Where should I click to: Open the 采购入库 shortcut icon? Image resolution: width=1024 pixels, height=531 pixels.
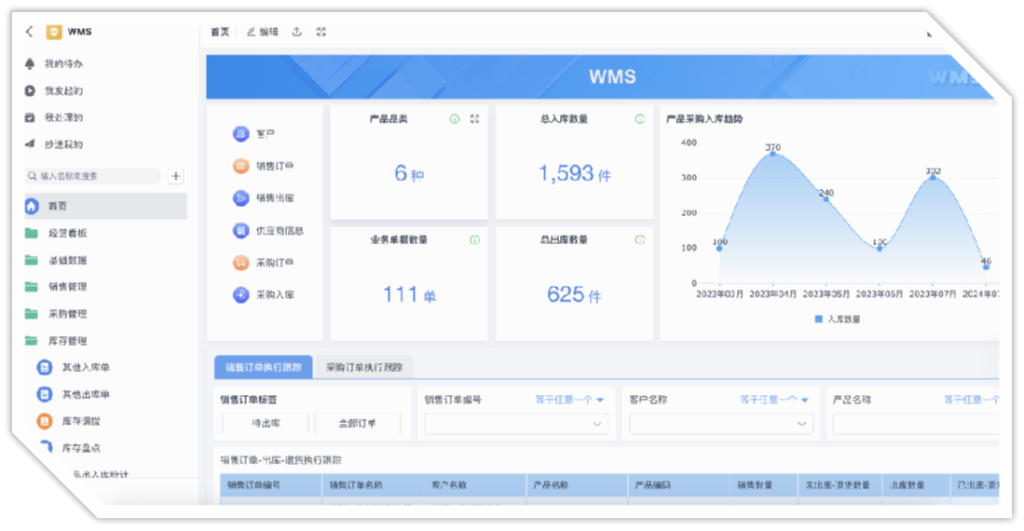[x=241, y=295]
